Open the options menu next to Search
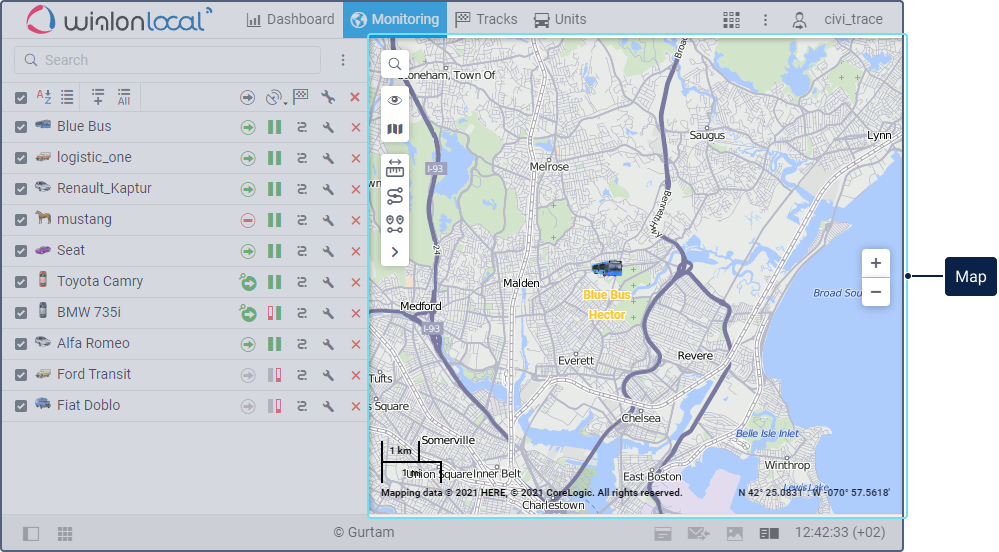 tap(343, 60)
